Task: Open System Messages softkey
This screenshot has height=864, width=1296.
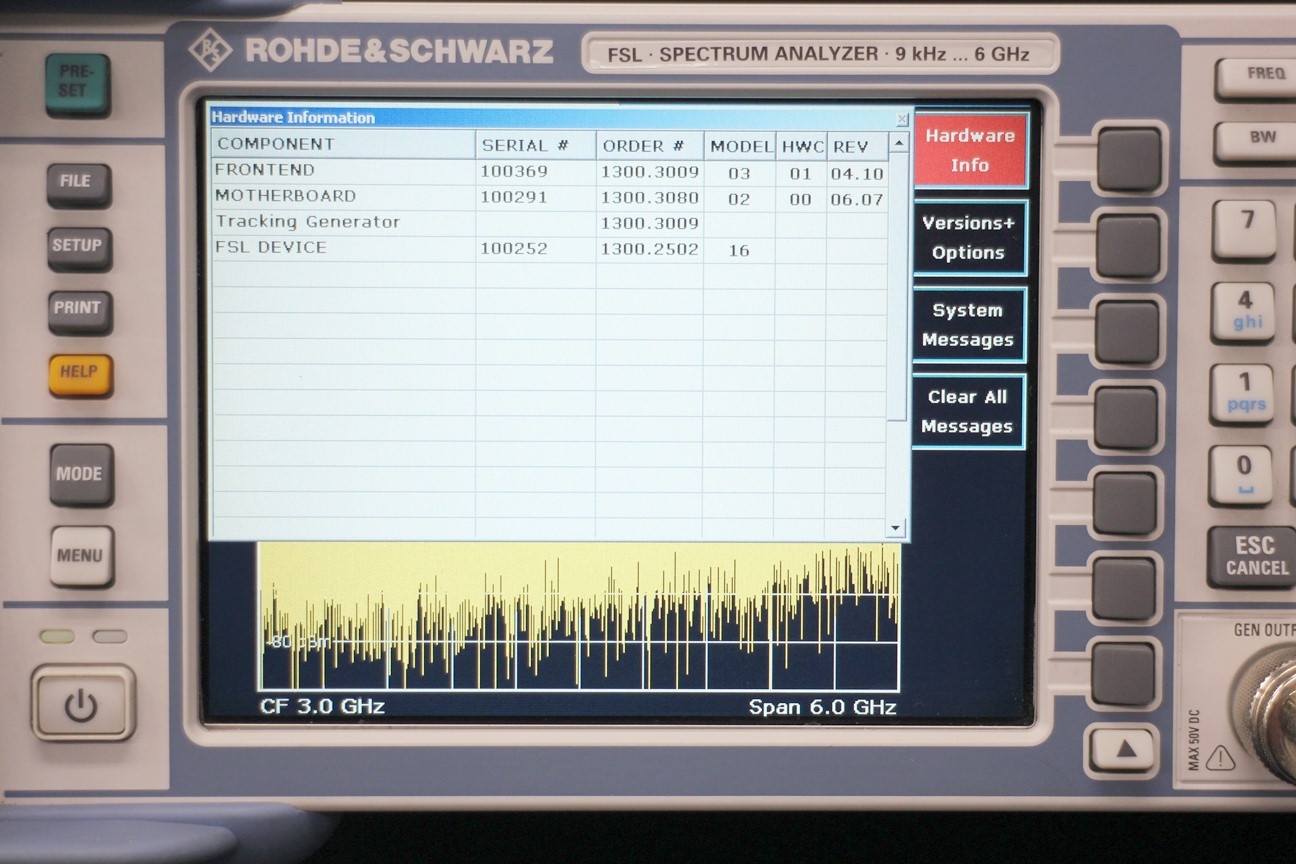Action: [x=968, y=325]
